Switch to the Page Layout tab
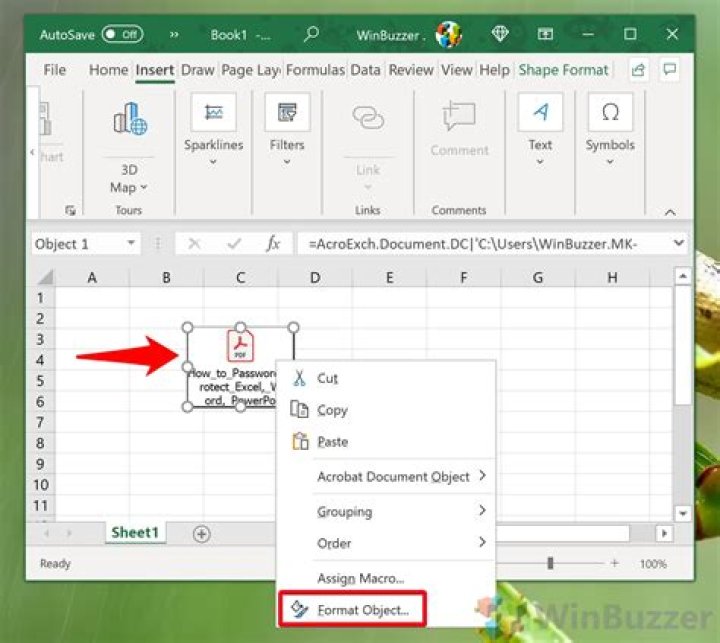The height and width of the screenshot is (643, 720). 250,70
